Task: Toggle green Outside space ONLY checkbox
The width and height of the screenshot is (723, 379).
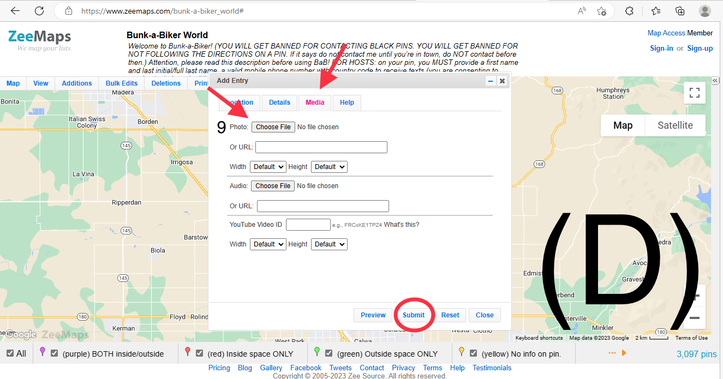Action: point(329,353)
